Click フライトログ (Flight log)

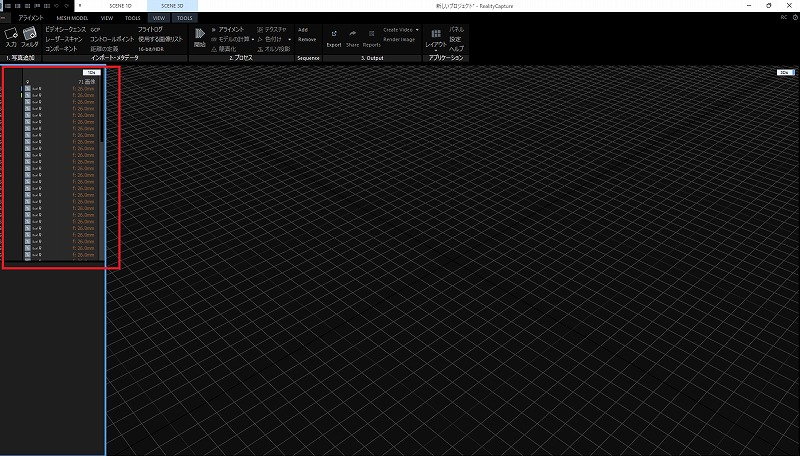(151, 30)
